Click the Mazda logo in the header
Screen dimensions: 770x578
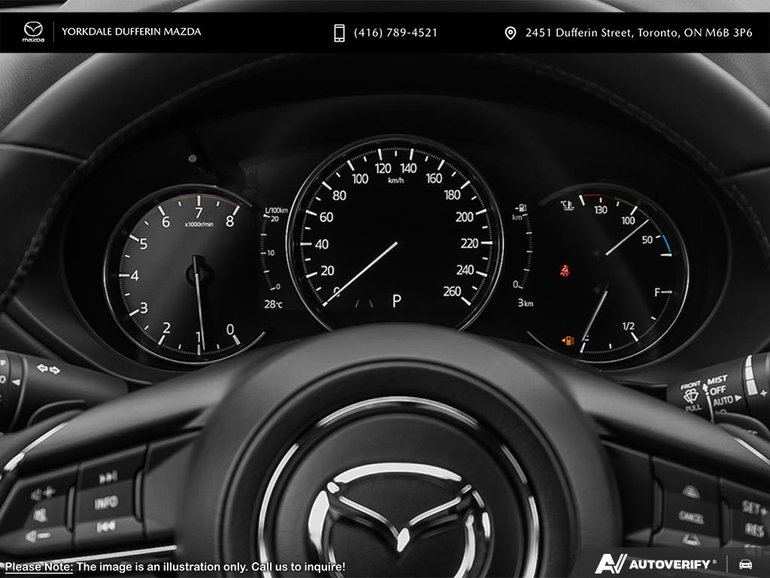[x=34, y=33]
